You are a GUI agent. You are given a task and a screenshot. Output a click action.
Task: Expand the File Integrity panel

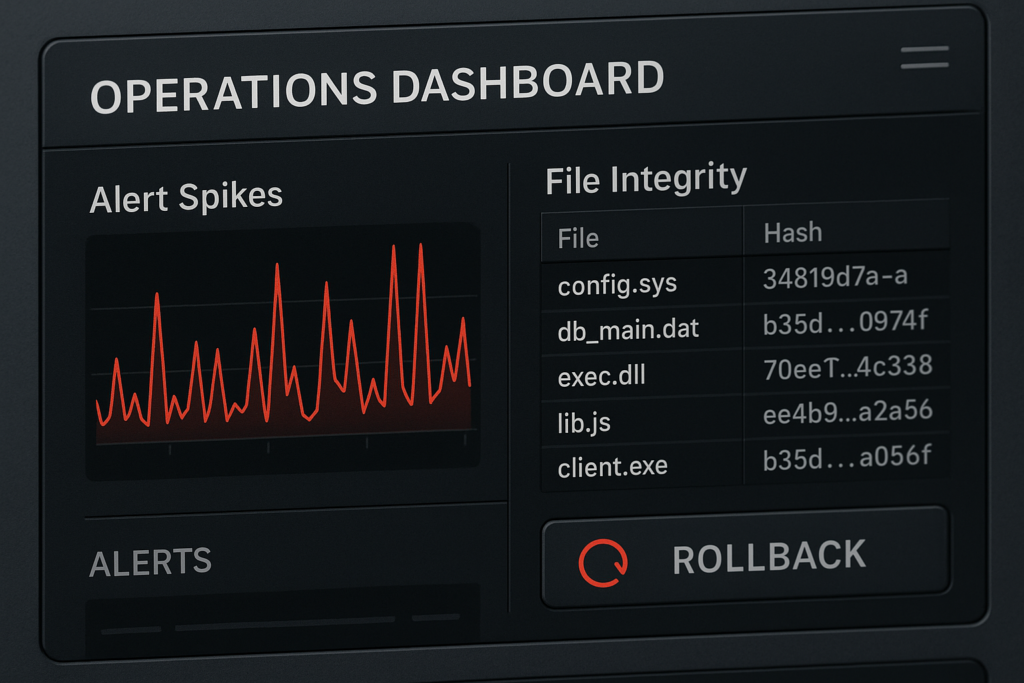pos(644,177)
